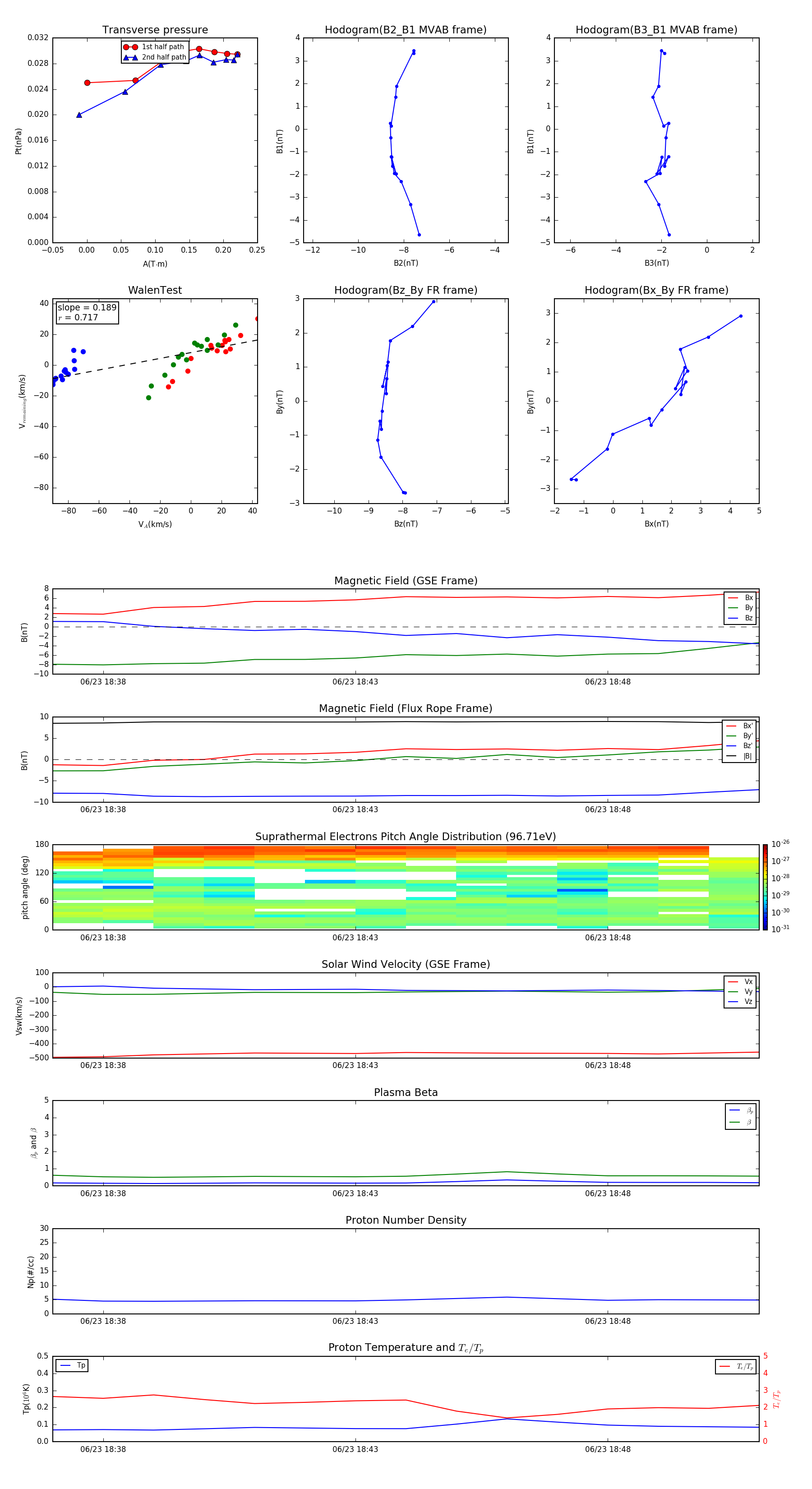Screen dimensions: 812x1489
Task: Click the 'B2(nT)' x-axis label
Action: tap(406, 263)
